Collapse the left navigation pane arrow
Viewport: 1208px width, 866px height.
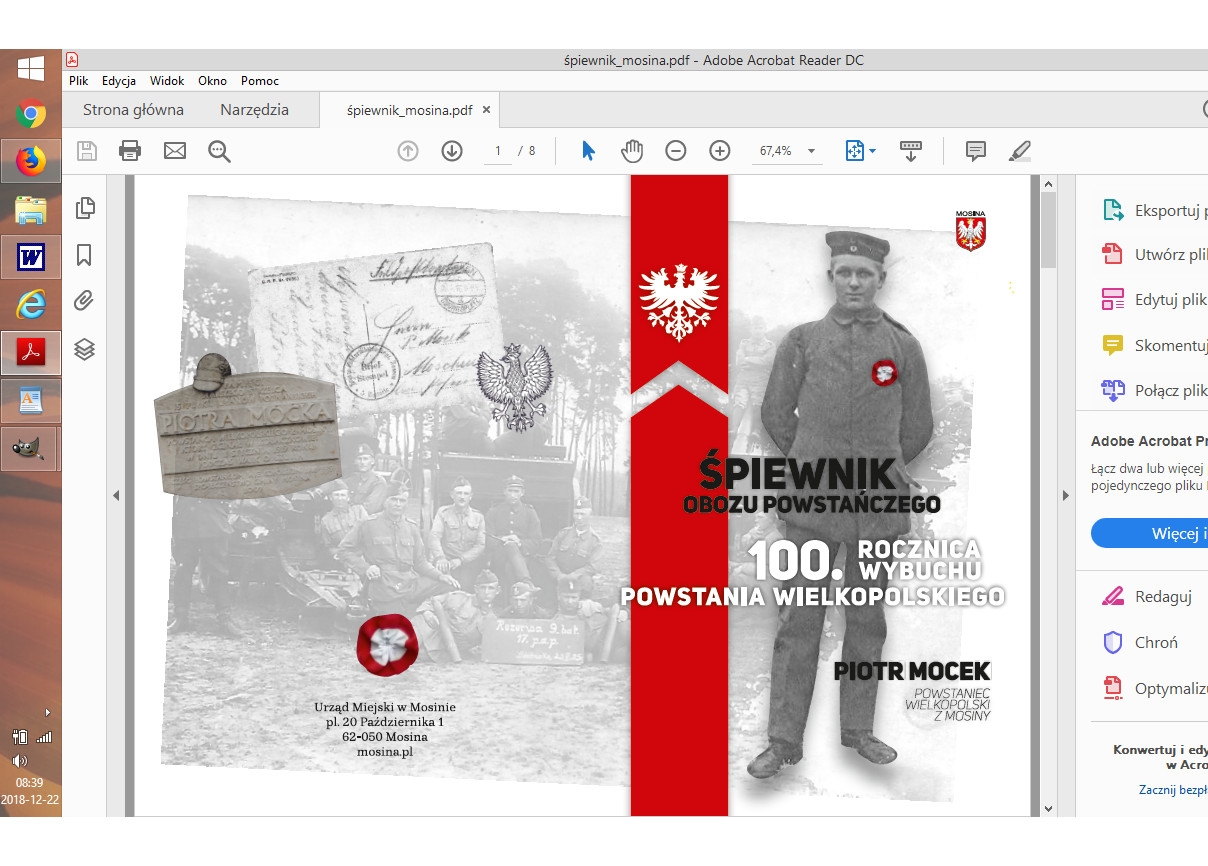click(116, 495)
